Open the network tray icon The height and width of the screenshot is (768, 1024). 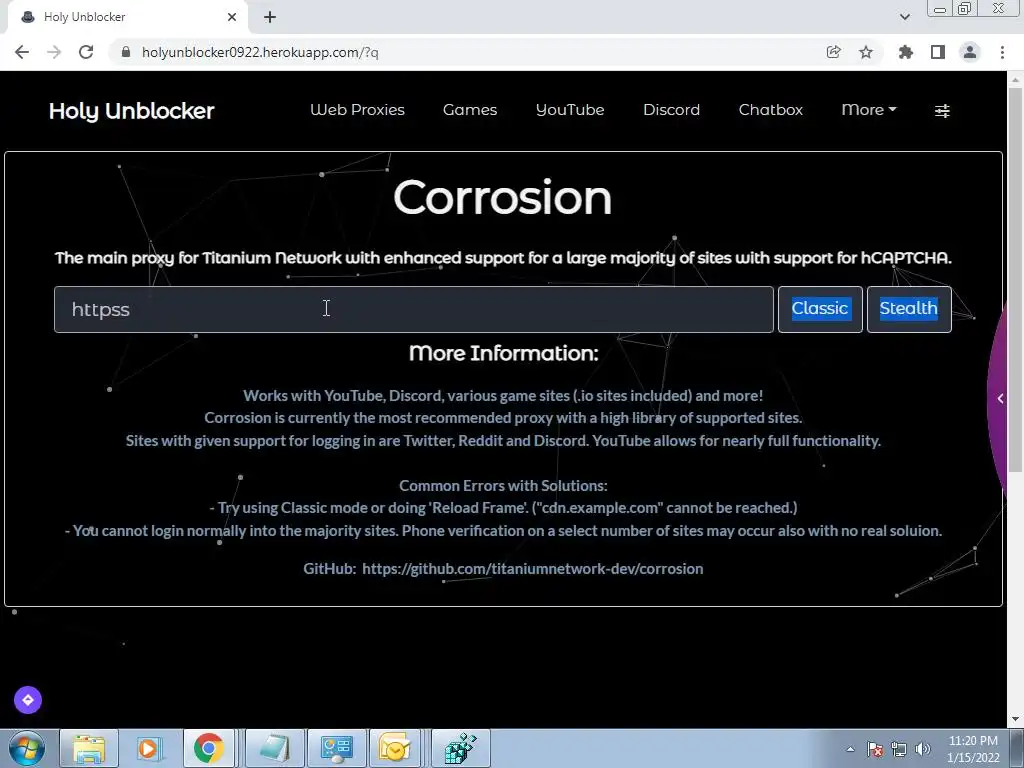(899, 749)
